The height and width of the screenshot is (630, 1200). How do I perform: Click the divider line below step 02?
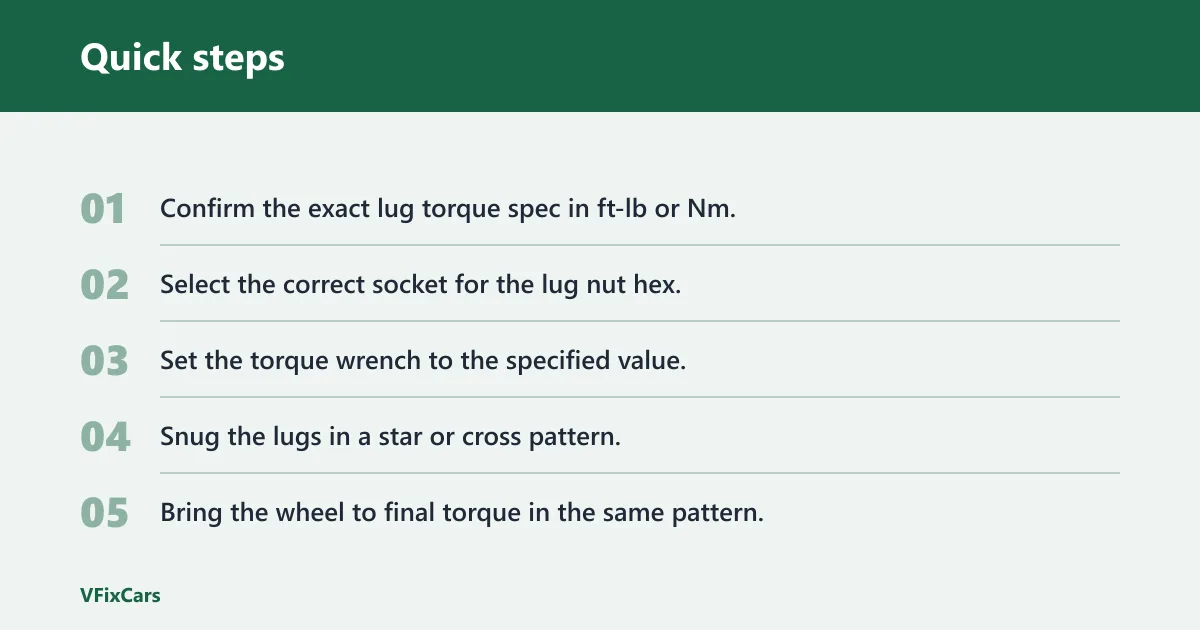click(x=640, y=321)
